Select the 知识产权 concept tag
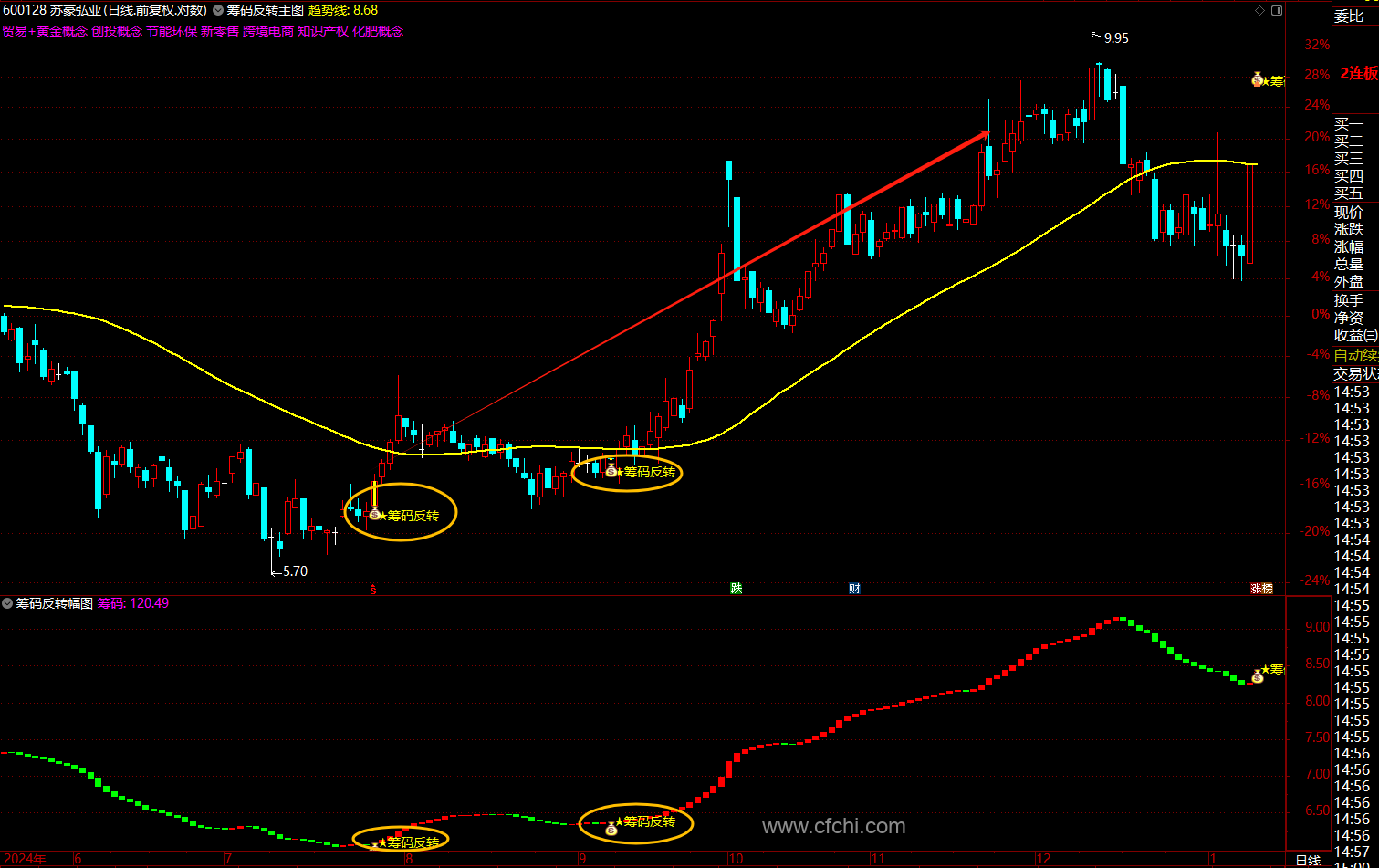Image resolution: width=1379 pixels, height=868 pixels. click(323, 30)
